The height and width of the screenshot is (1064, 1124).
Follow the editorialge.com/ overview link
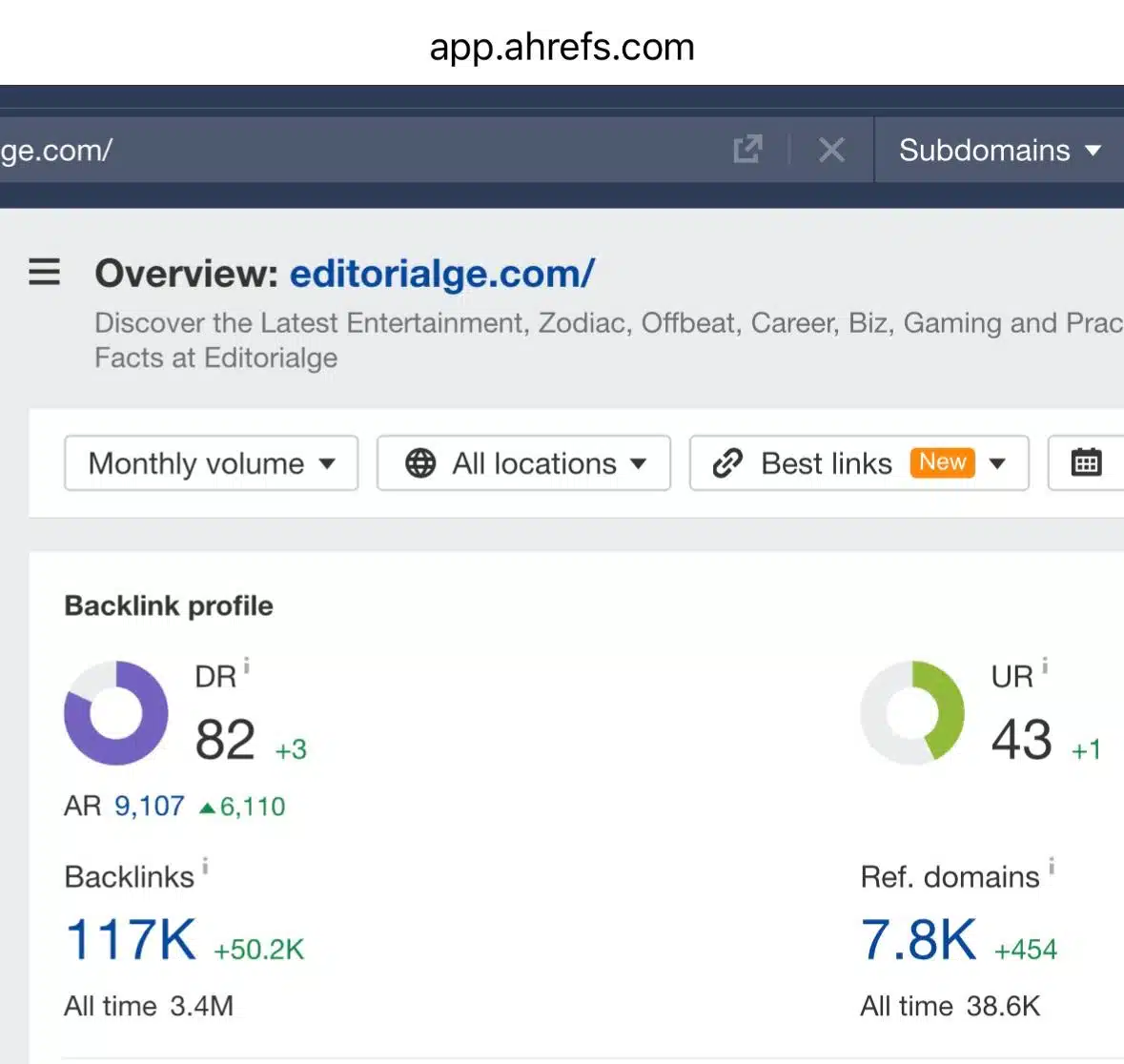441,274
